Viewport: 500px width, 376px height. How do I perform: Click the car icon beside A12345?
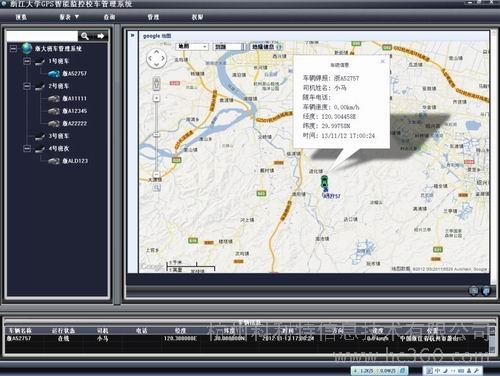pos(54,111)
